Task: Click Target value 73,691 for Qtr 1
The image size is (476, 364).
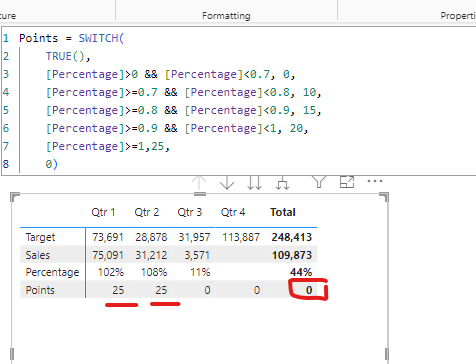Action: (x=108, y=237)
